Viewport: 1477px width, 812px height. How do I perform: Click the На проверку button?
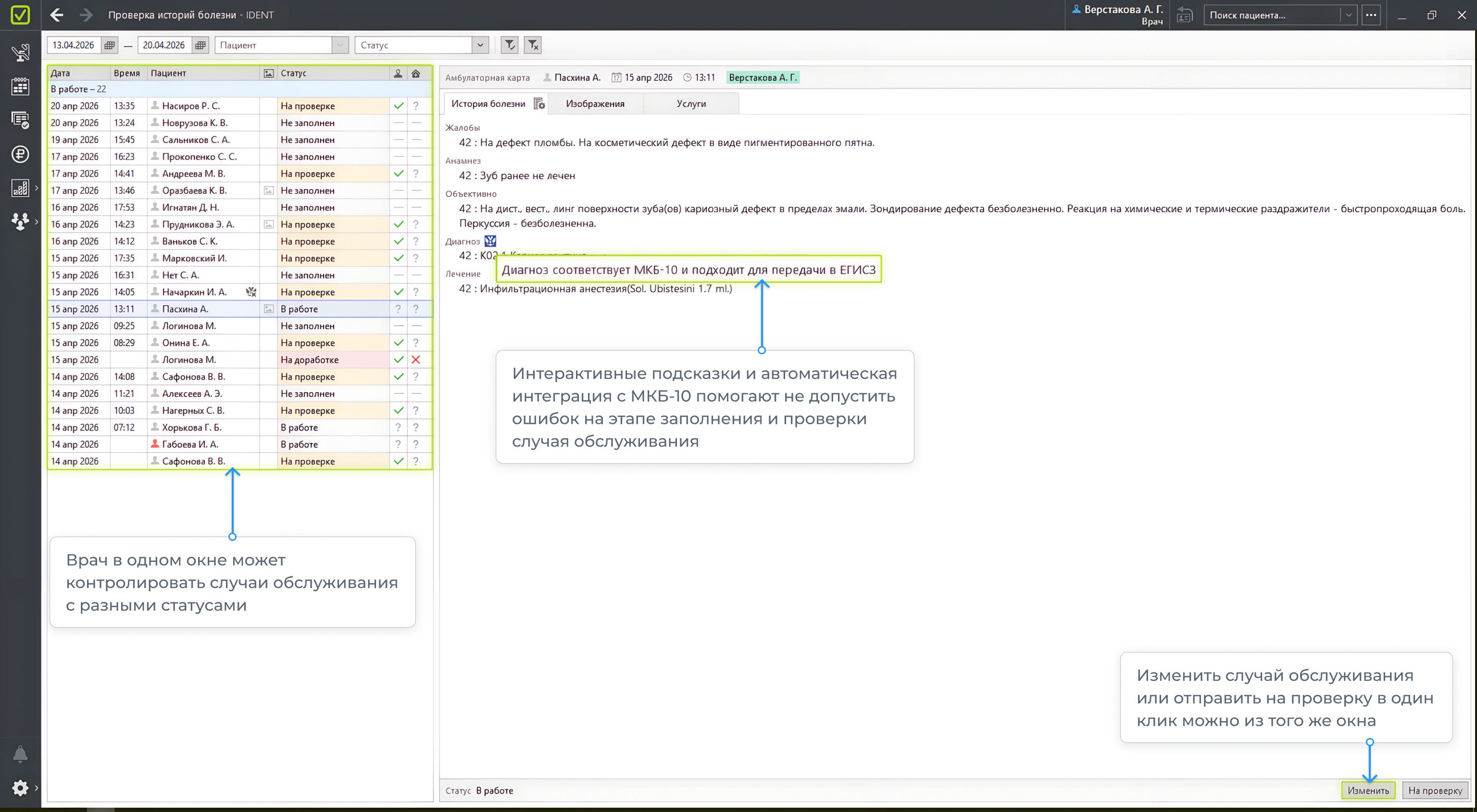click(x=1435, y=790)
